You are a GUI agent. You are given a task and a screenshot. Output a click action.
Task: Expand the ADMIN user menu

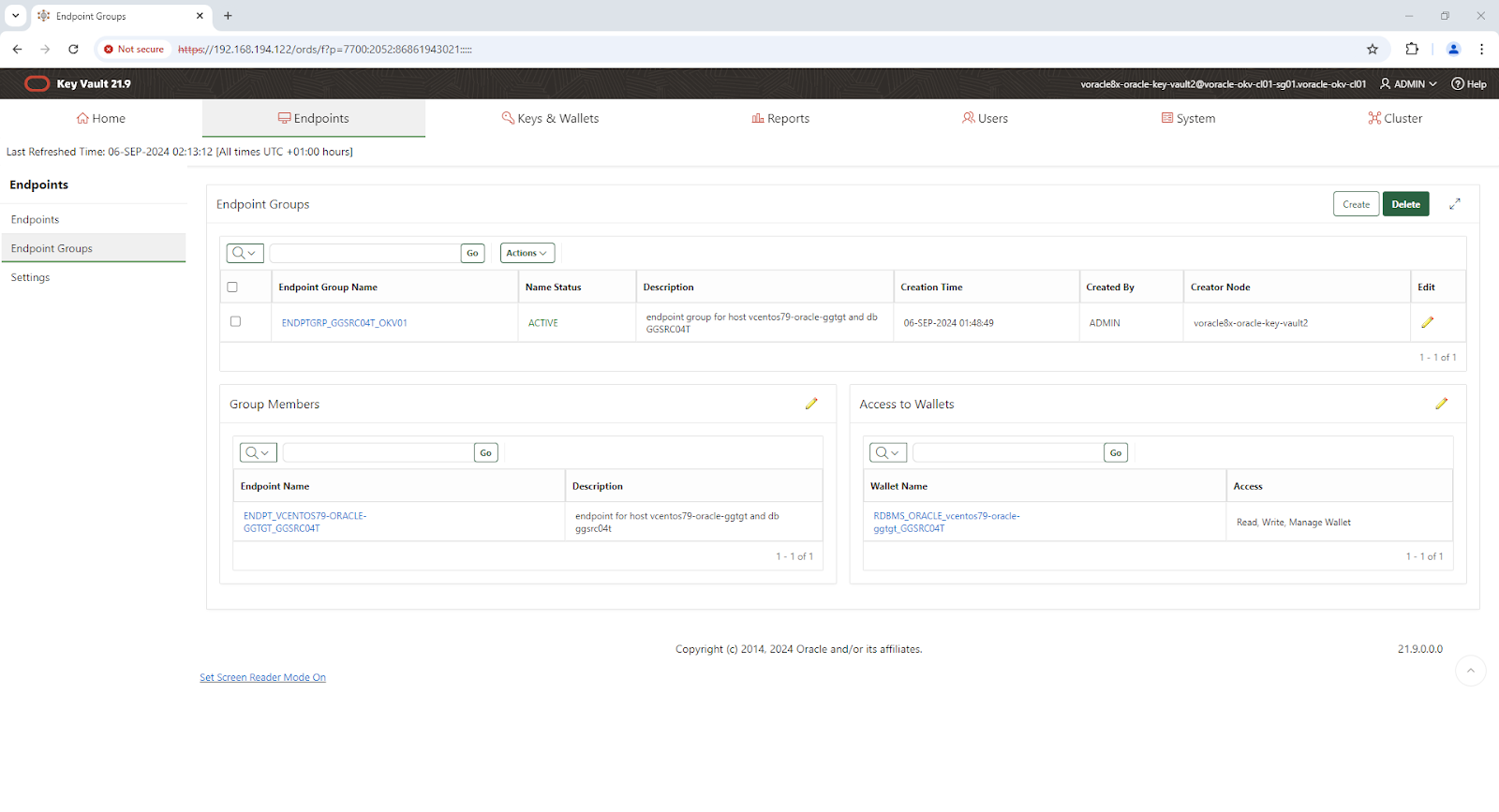1408,83
